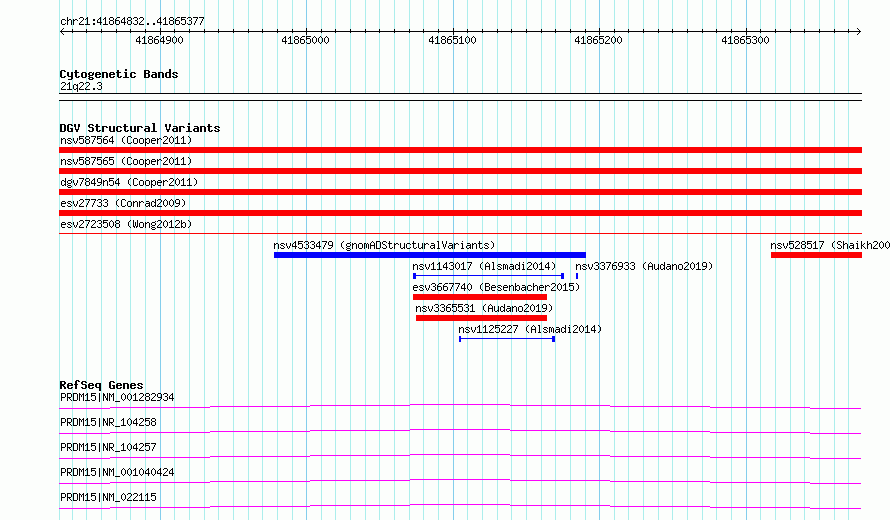This screenshot has height=520, width=890.
Task: Click ruler position 41865300
Action: pyautogui.click(x=745, y=40)
